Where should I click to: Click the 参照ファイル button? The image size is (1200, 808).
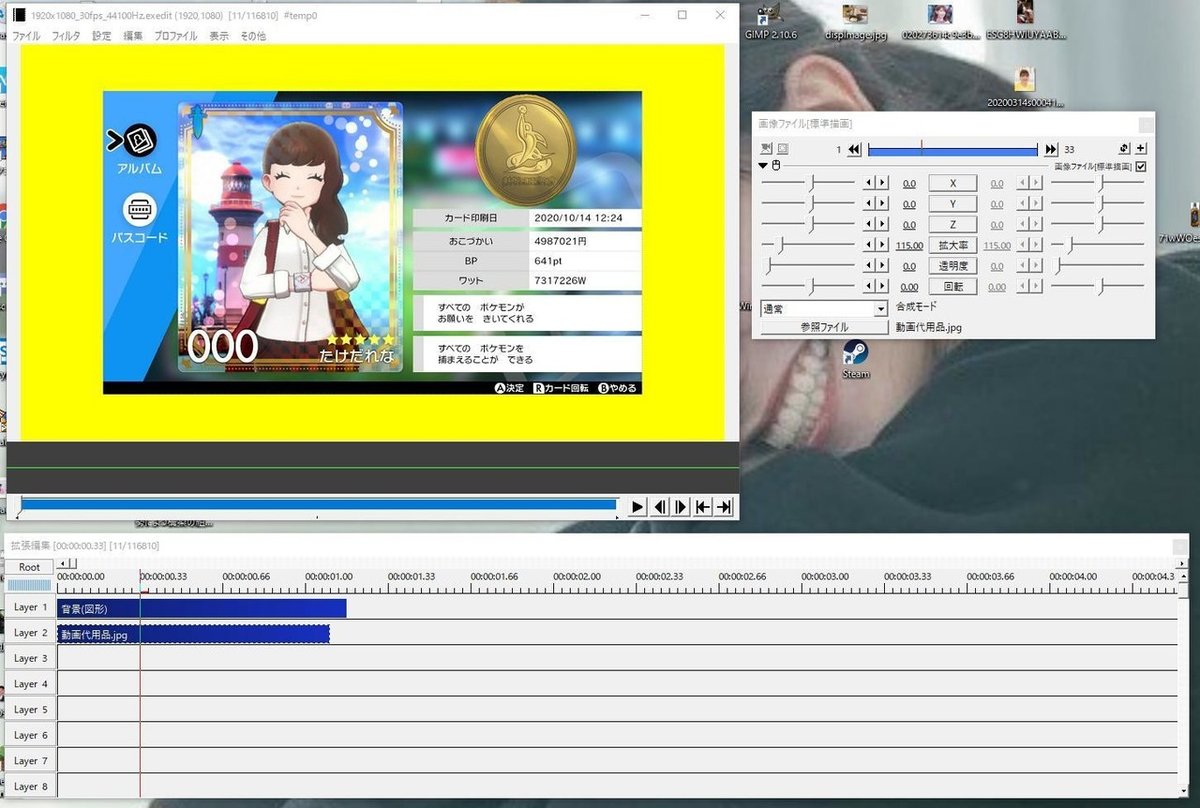point(824,327)
